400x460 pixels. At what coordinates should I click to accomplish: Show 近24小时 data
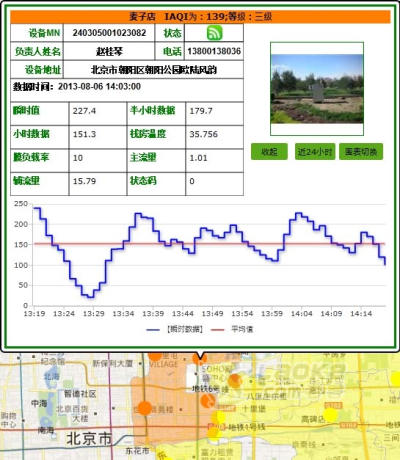tap(315, 152)
